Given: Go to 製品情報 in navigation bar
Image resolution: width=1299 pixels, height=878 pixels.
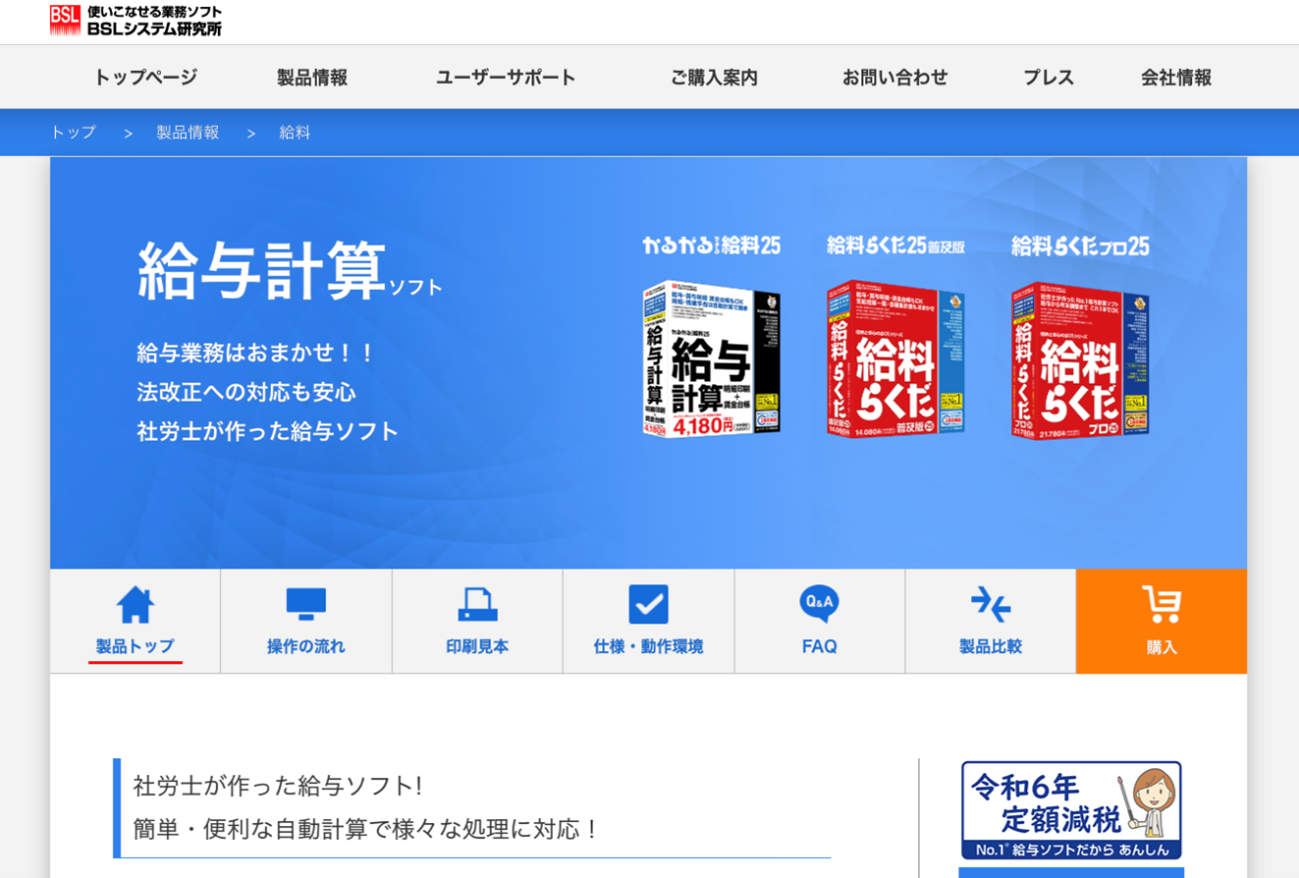Looking at the screenshot, I should 312,77.
